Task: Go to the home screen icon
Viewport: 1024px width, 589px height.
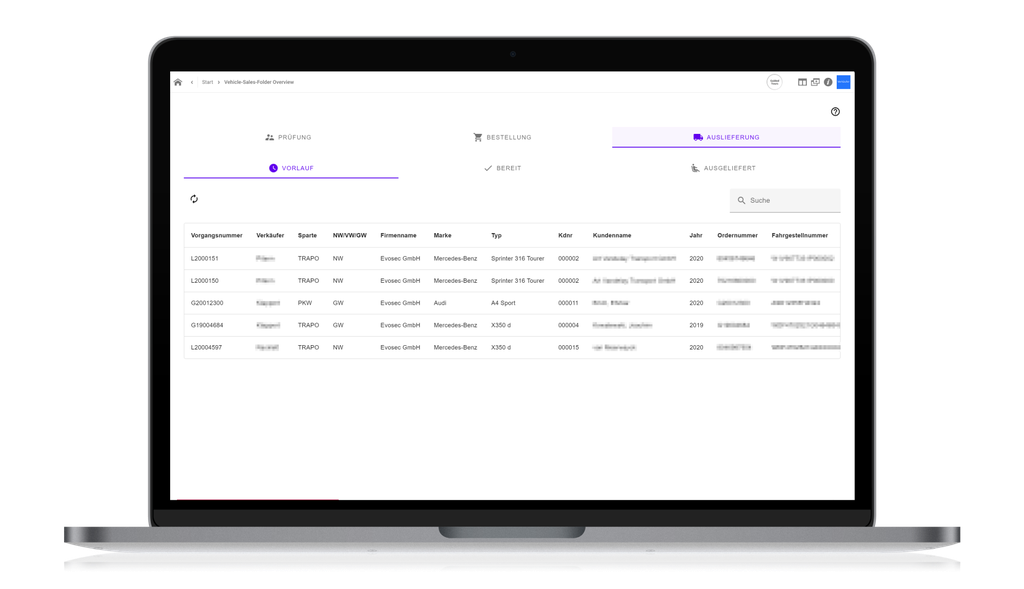Action: [178, 82]
